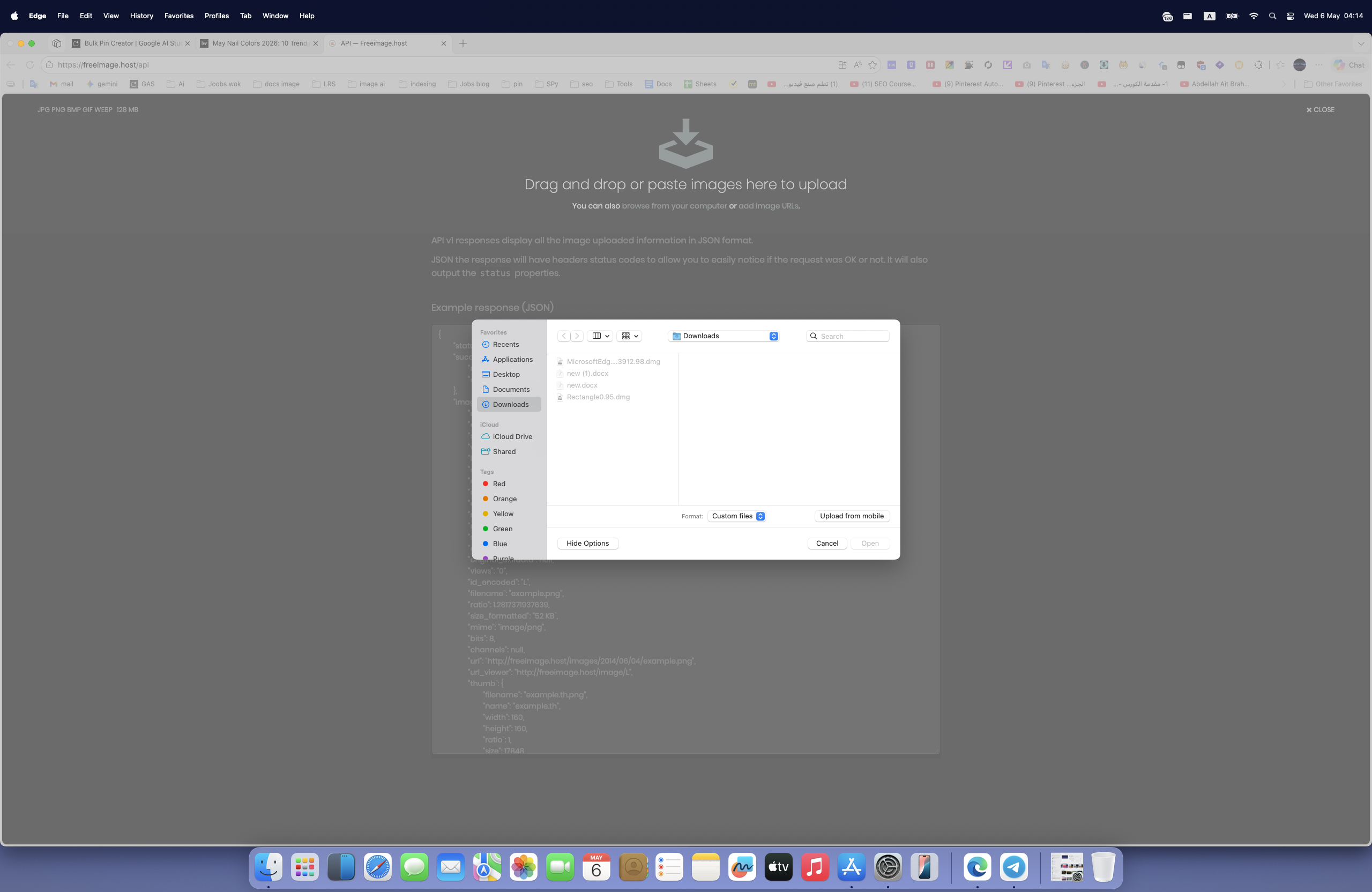This screenshot has width=1372, height=892.
Task: Open the Extensions puzzle icon
Action: (1258, 64)
